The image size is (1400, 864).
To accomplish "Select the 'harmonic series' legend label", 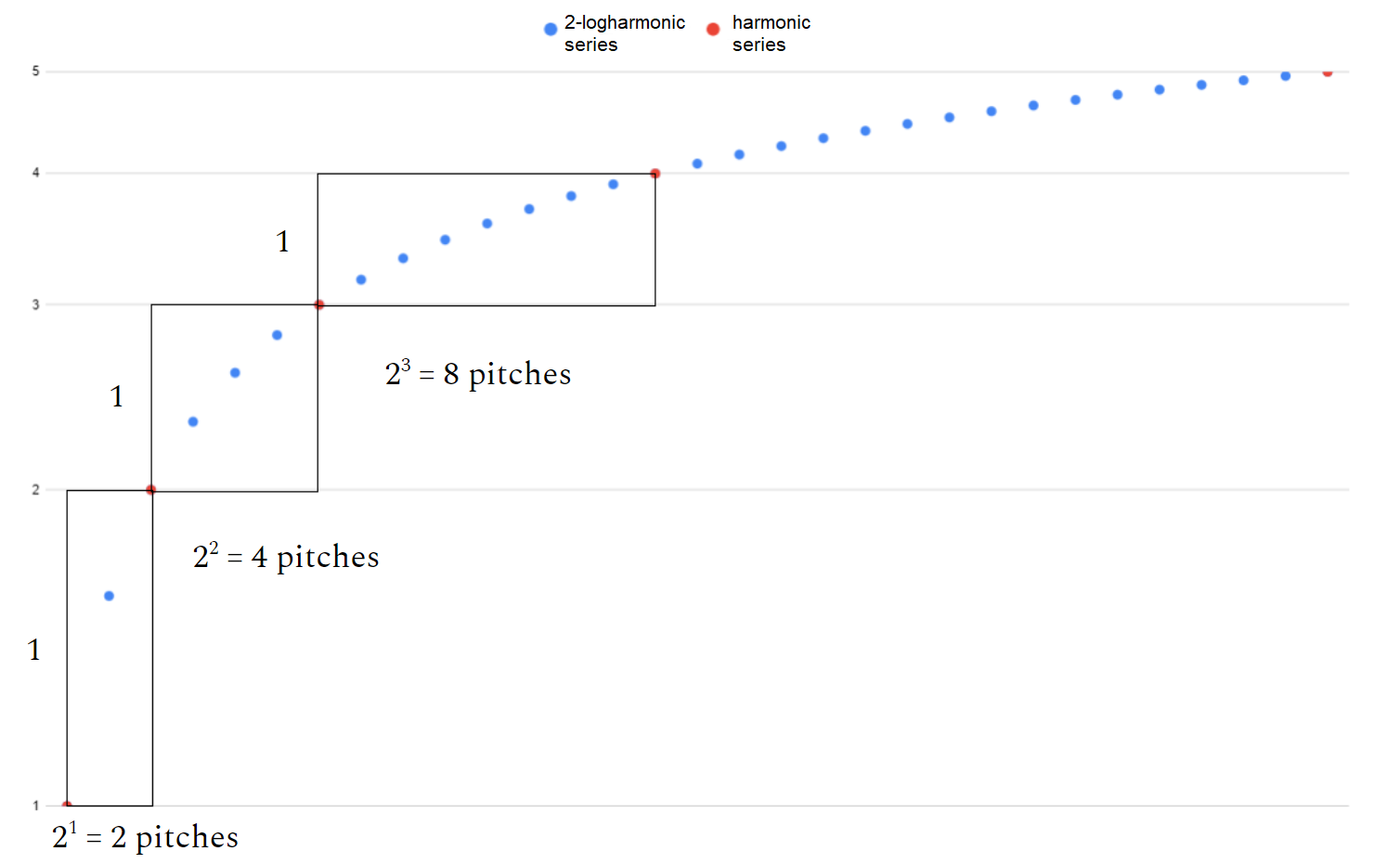I will [771, 33].
